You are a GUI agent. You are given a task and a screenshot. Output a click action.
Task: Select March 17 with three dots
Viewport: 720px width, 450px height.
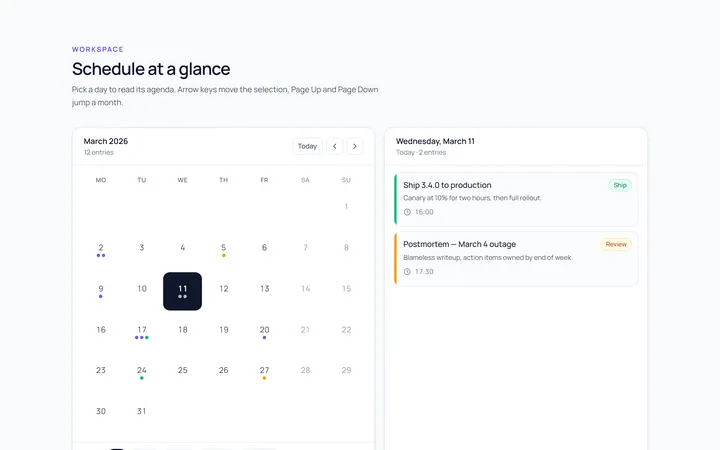[142, 330]
